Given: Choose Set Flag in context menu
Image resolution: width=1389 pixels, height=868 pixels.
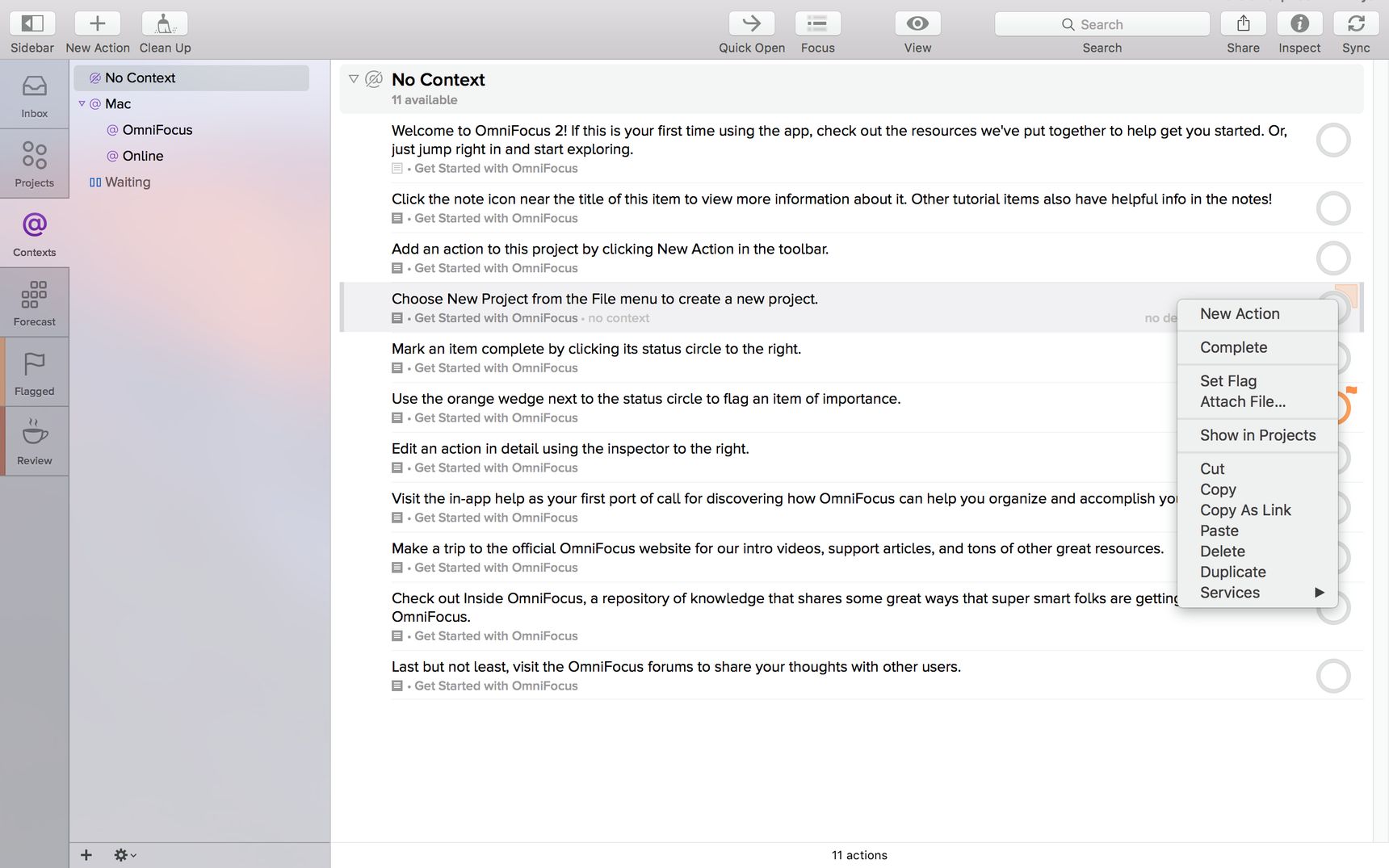Looking at the screenshot, I should tap(1257, 381).
